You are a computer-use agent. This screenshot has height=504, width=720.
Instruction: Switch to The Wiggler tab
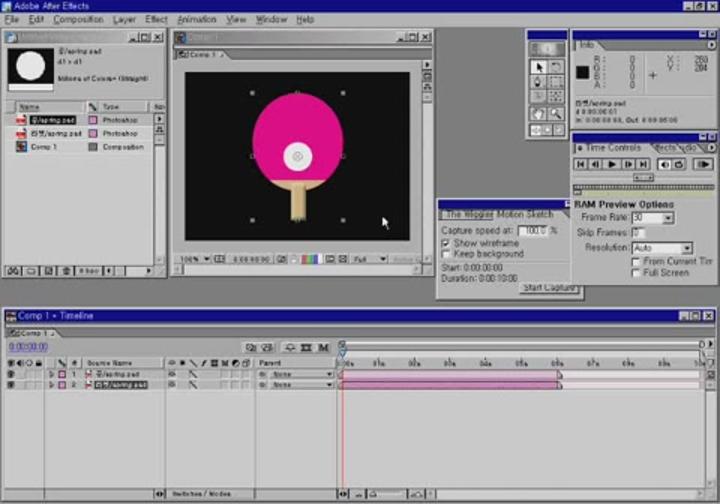click(469, 214)
